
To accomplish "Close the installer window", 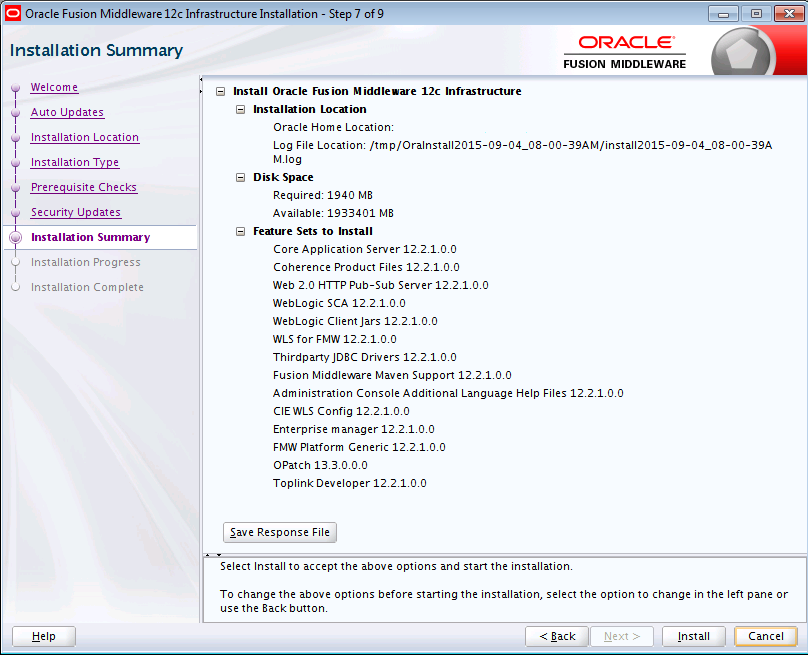I will click(789, 13).
